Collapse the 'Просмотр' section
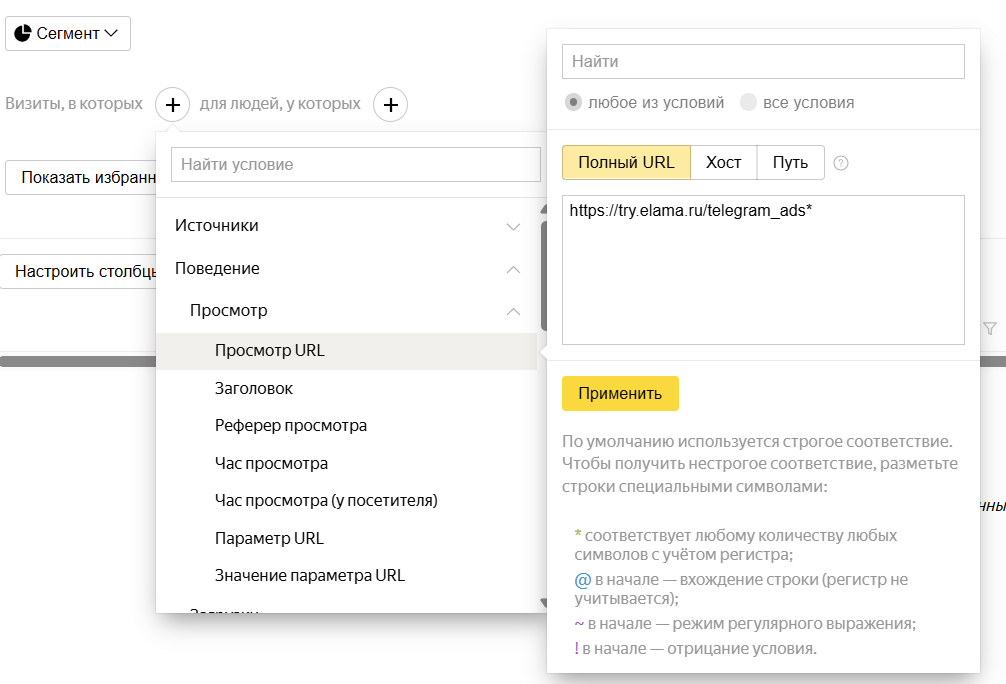Viewport: 1006px width, 684px height. 513,310
